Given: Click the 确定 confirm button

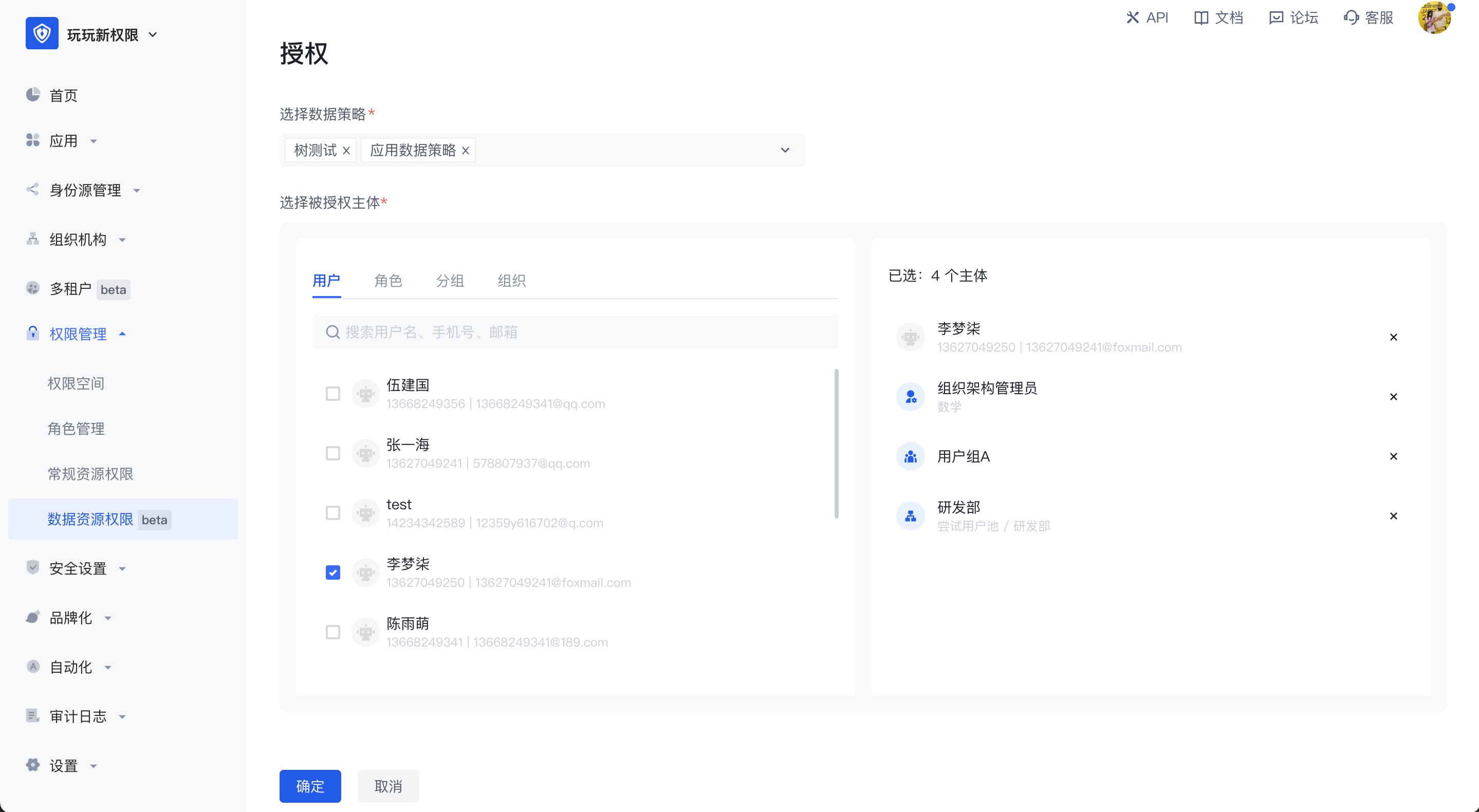Looking at the screenshot, I should tap(309, 786).
